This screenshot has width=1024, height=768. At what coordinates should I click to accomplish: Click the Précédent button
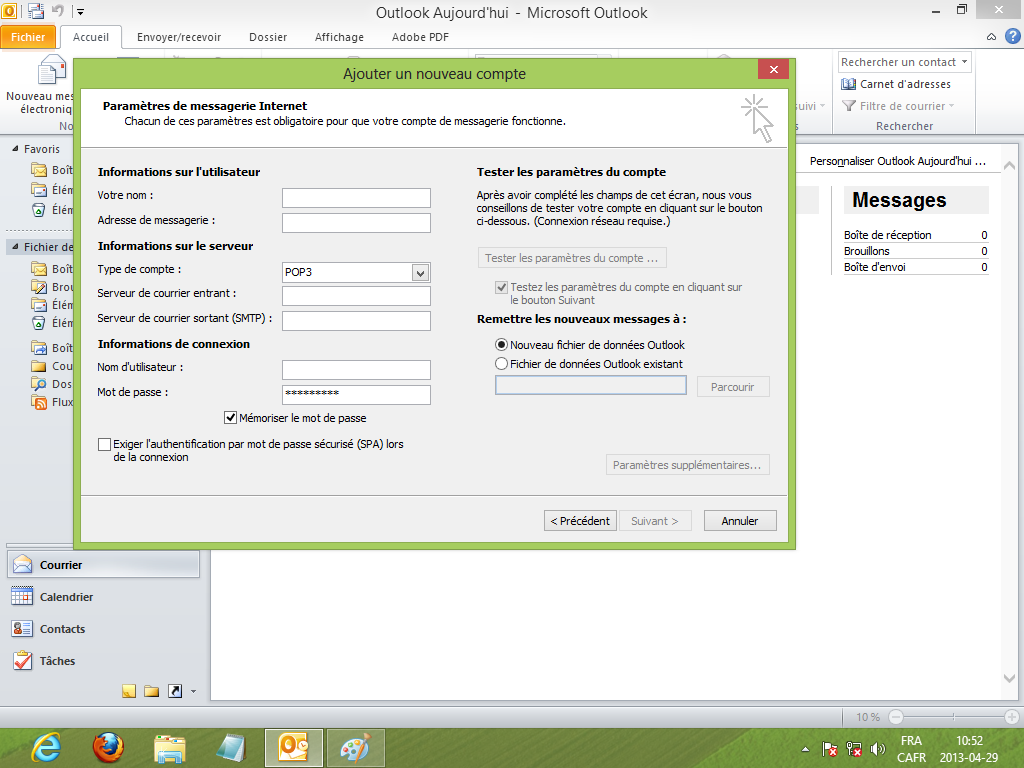580,520
